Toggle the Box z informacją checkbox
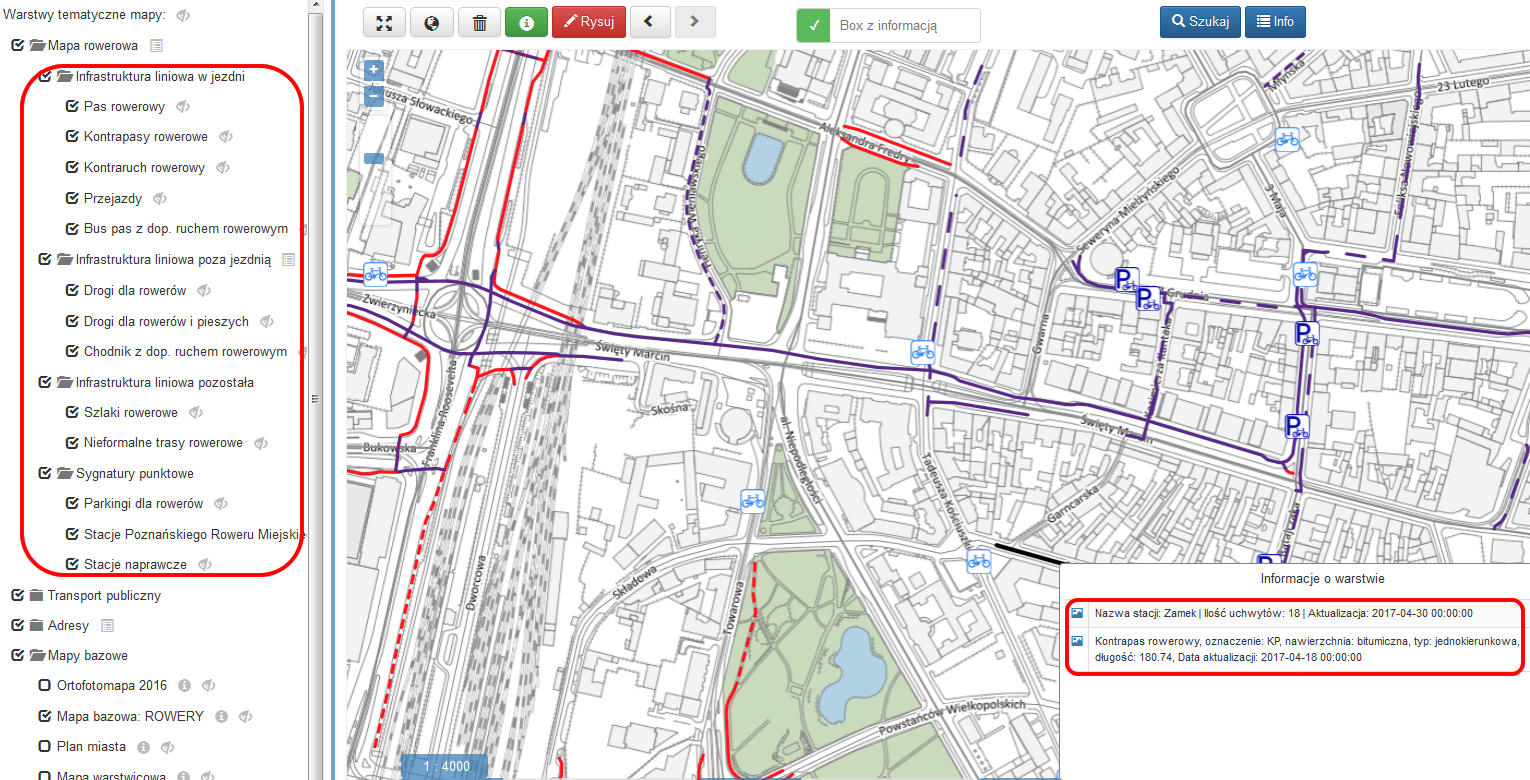 pyautogui.click(x=814, y=26)
